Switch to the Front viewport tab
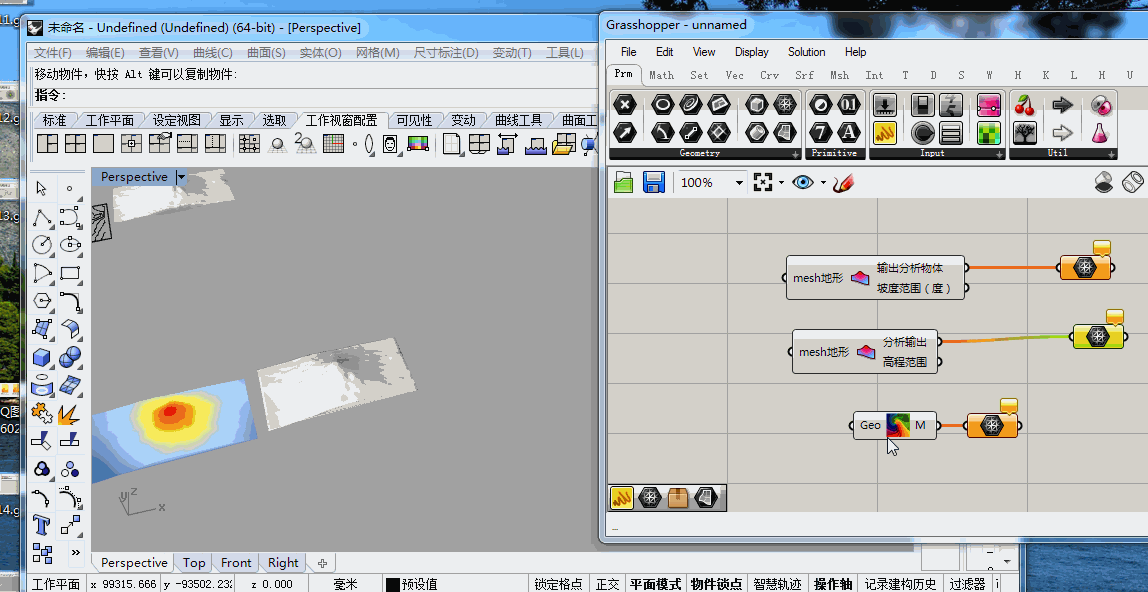 236,563
